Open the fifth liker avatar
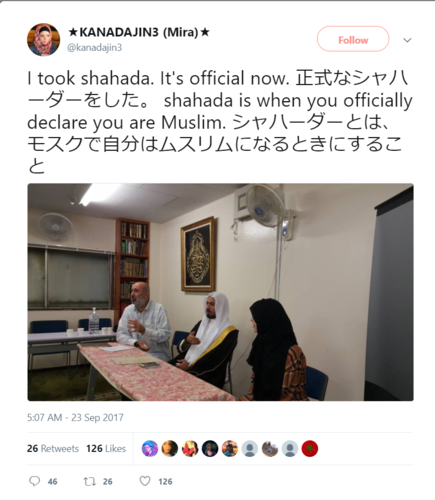435x500 pixels. 230,448
